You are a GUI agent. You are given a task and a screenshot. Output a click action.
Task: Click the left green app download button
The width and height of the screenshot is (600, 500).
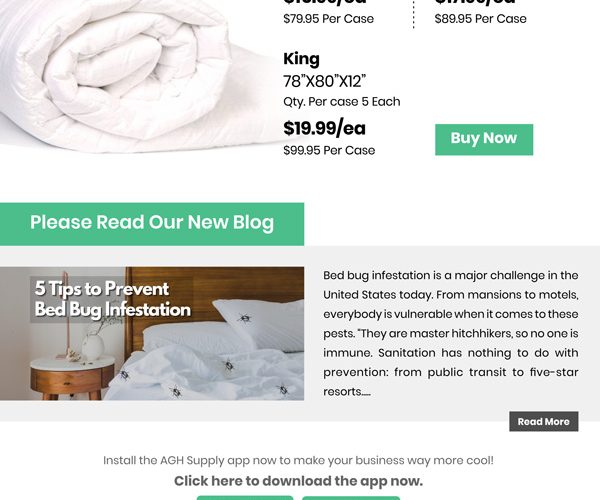(x=245, y=498)
